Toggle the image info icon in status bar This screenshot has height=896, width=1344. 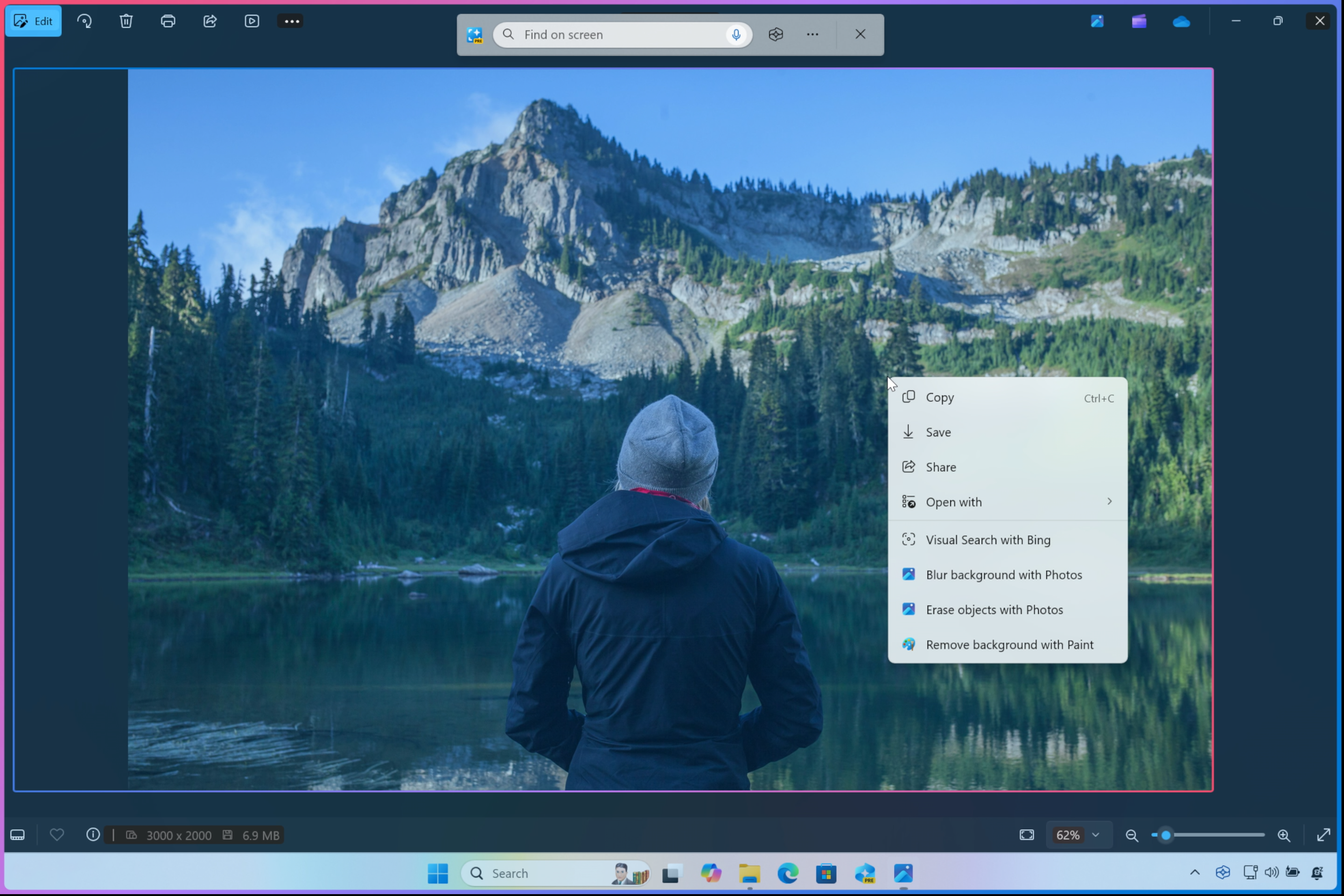pos(93,835)
